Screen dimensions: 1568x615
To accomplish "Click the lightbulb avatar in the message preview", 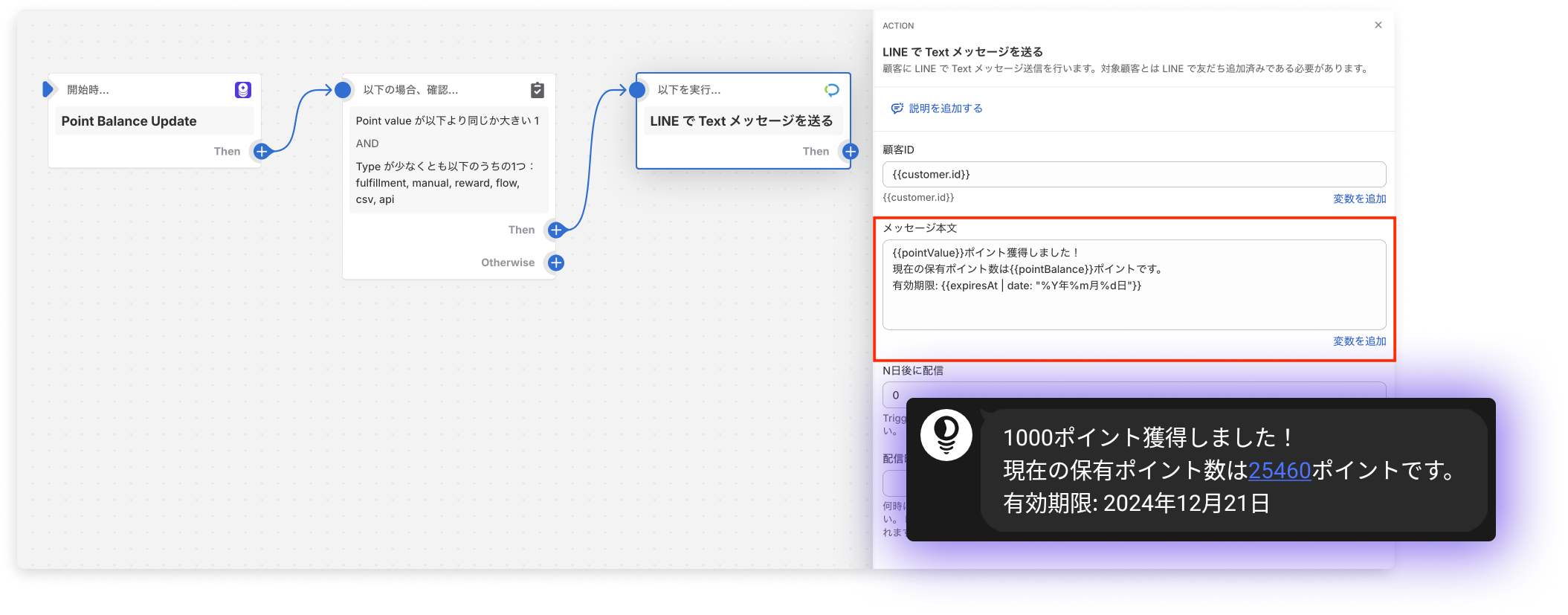I will (946, 435).
